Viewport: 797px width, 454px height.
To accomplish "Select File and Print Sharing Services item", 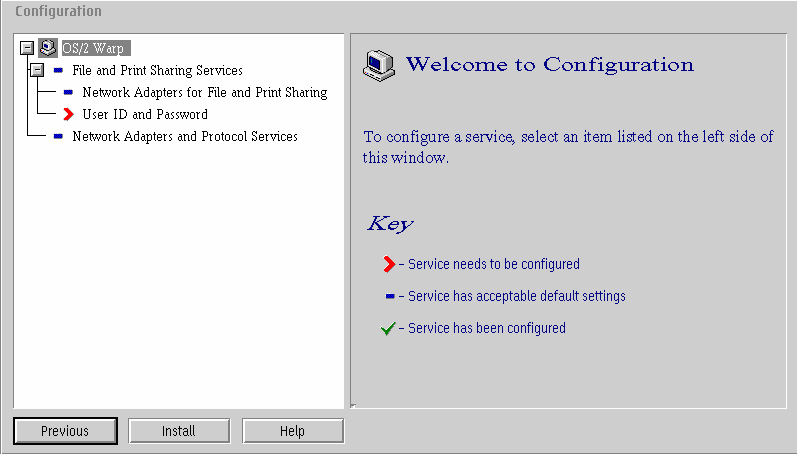I will [x=158, y=70].
